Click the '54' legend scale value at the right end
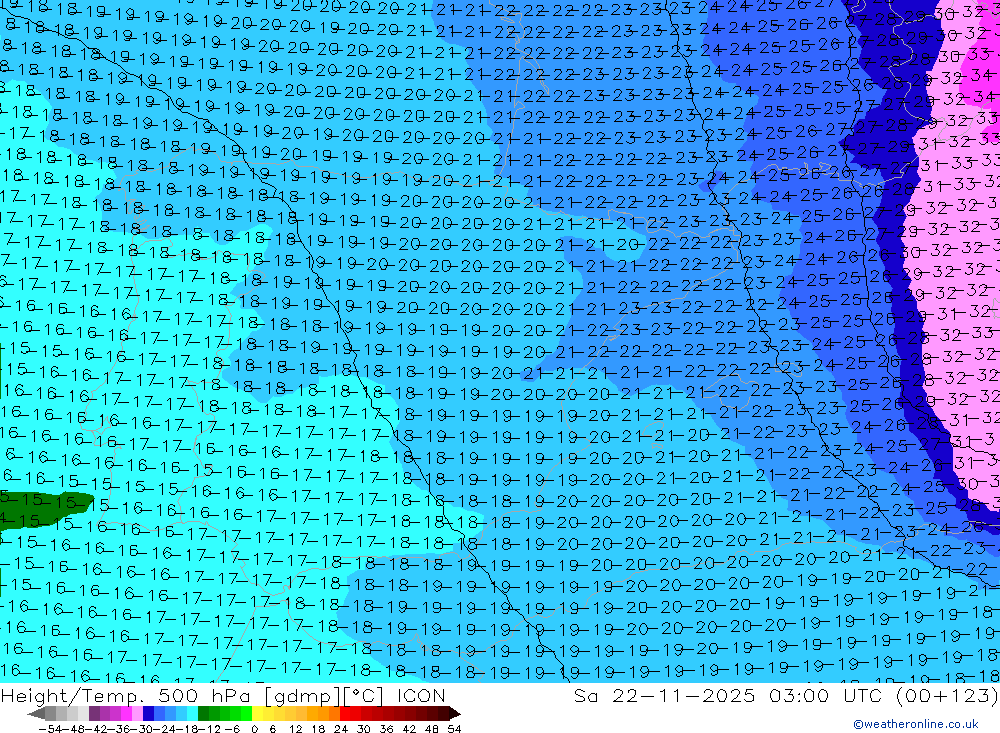 tap(454, 729)
